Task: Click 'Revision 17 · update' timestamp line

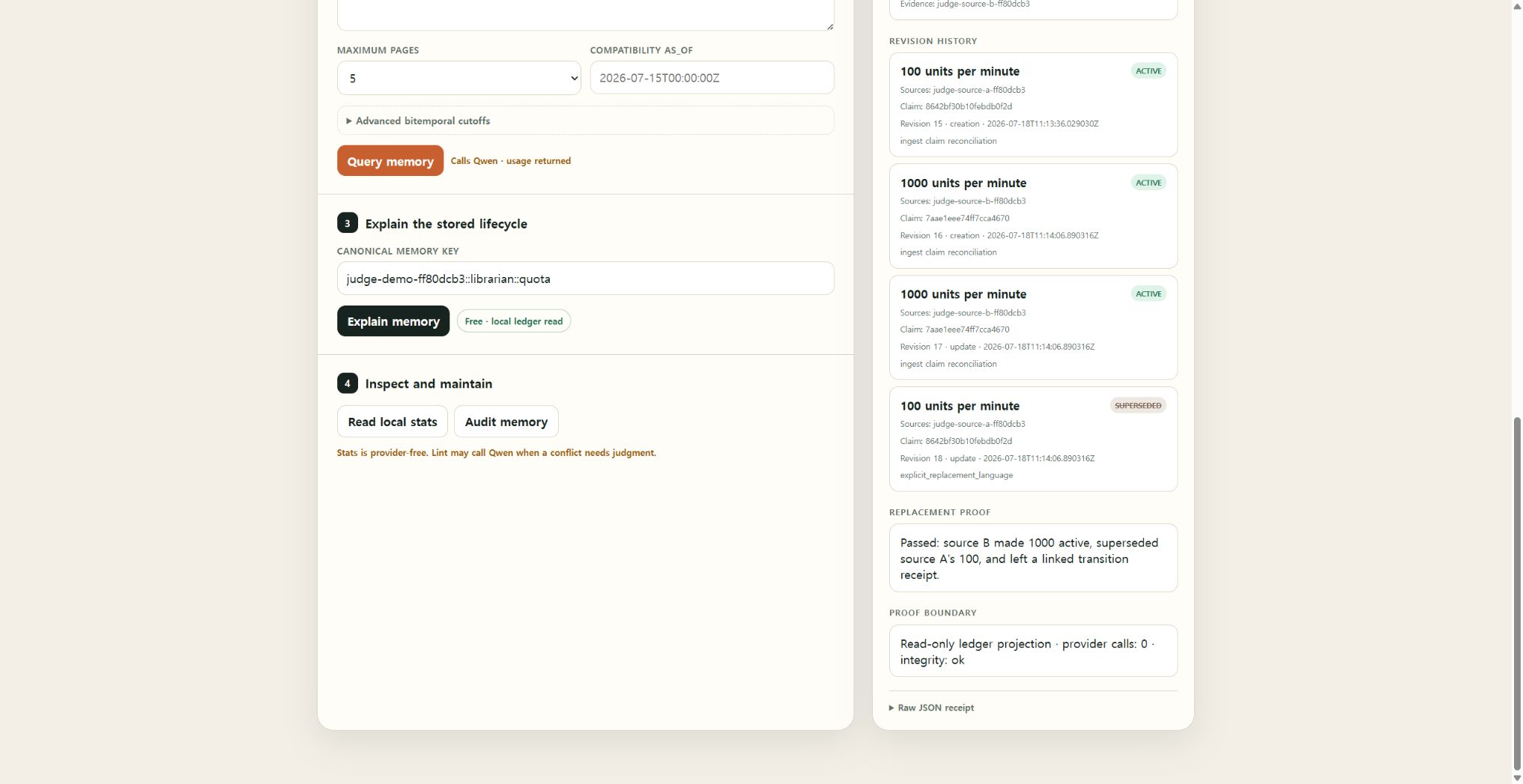Action: pos(997,347)
